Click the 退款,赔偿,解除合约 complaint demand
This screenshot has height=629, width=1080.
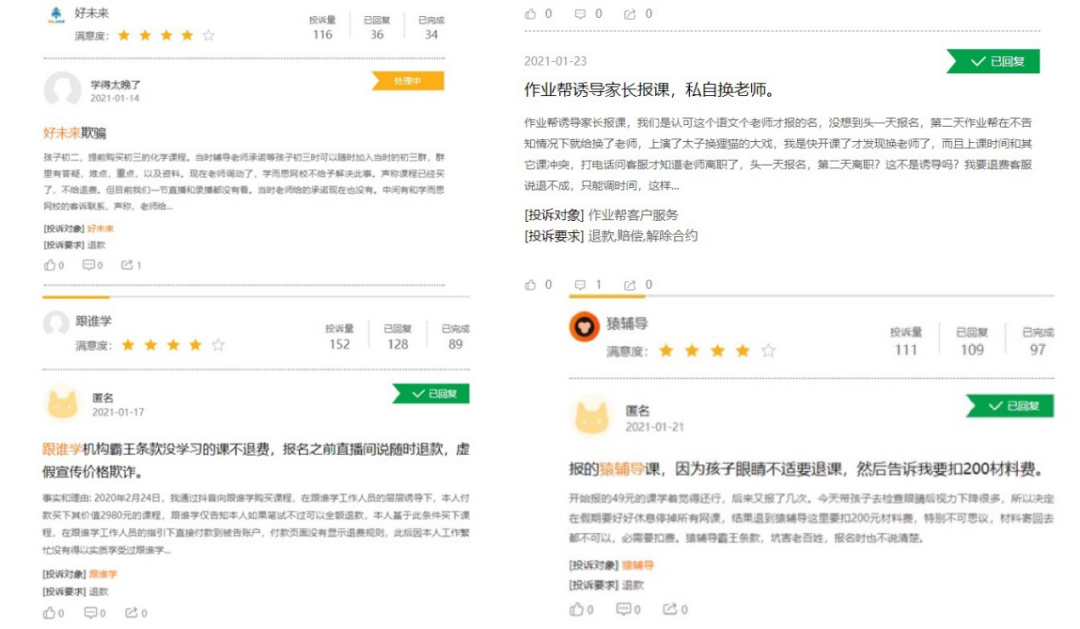click(x=643, y=236)
